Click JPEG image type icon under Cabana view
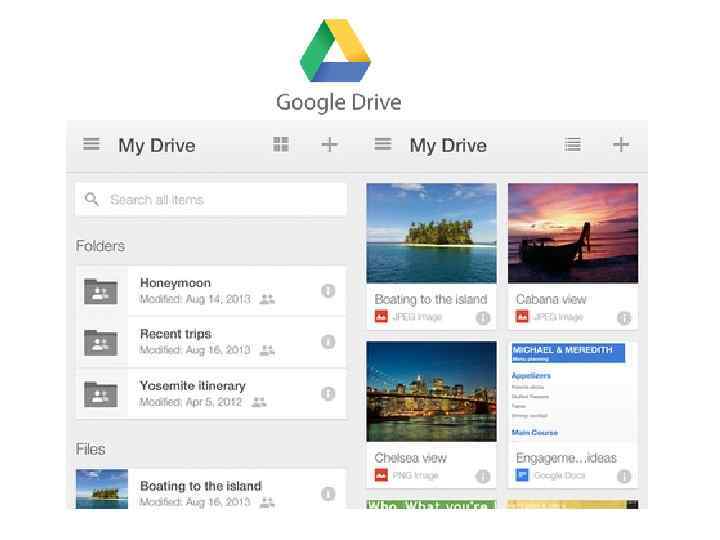 pyautogui.click(x=522, y=317)
